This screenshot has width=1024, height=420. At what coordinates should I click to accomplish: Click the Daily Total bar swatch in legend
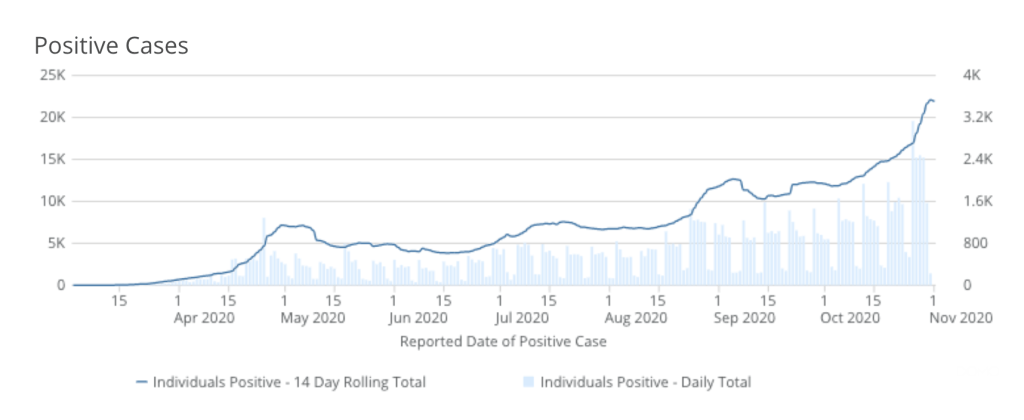[x=528, y=382]
